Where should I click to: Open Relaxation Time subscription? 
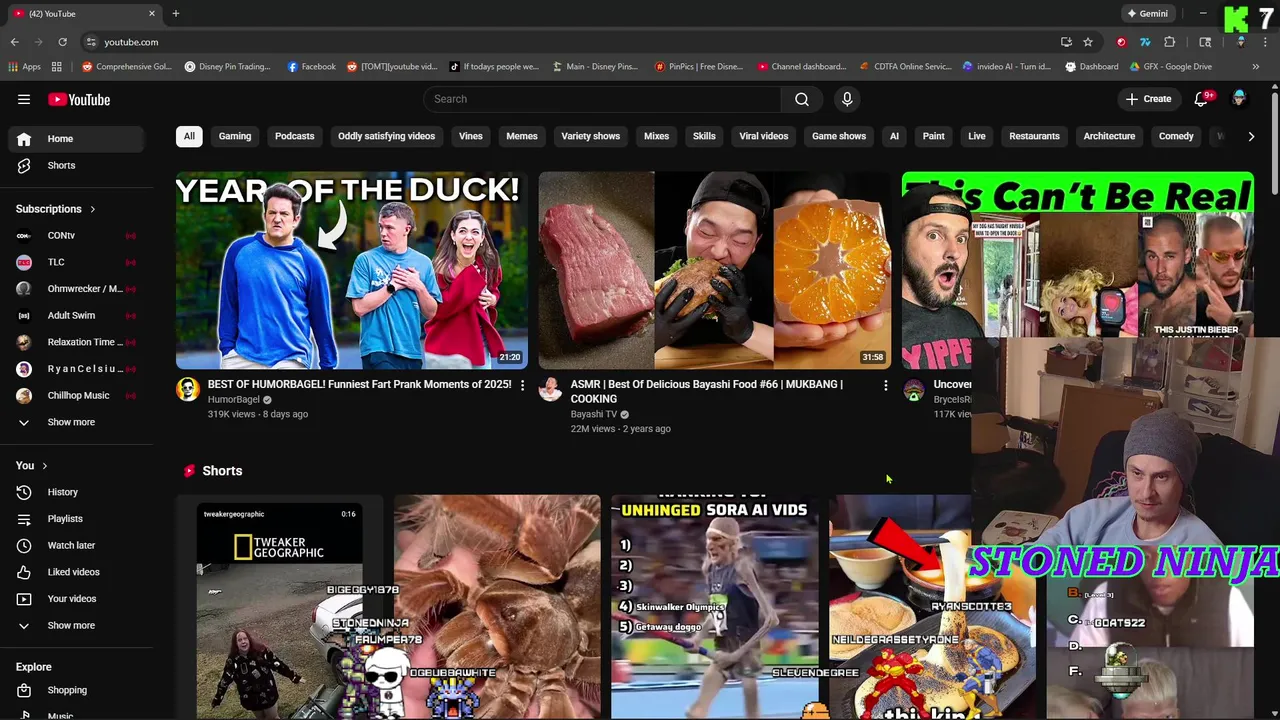[x=76, y=342]
